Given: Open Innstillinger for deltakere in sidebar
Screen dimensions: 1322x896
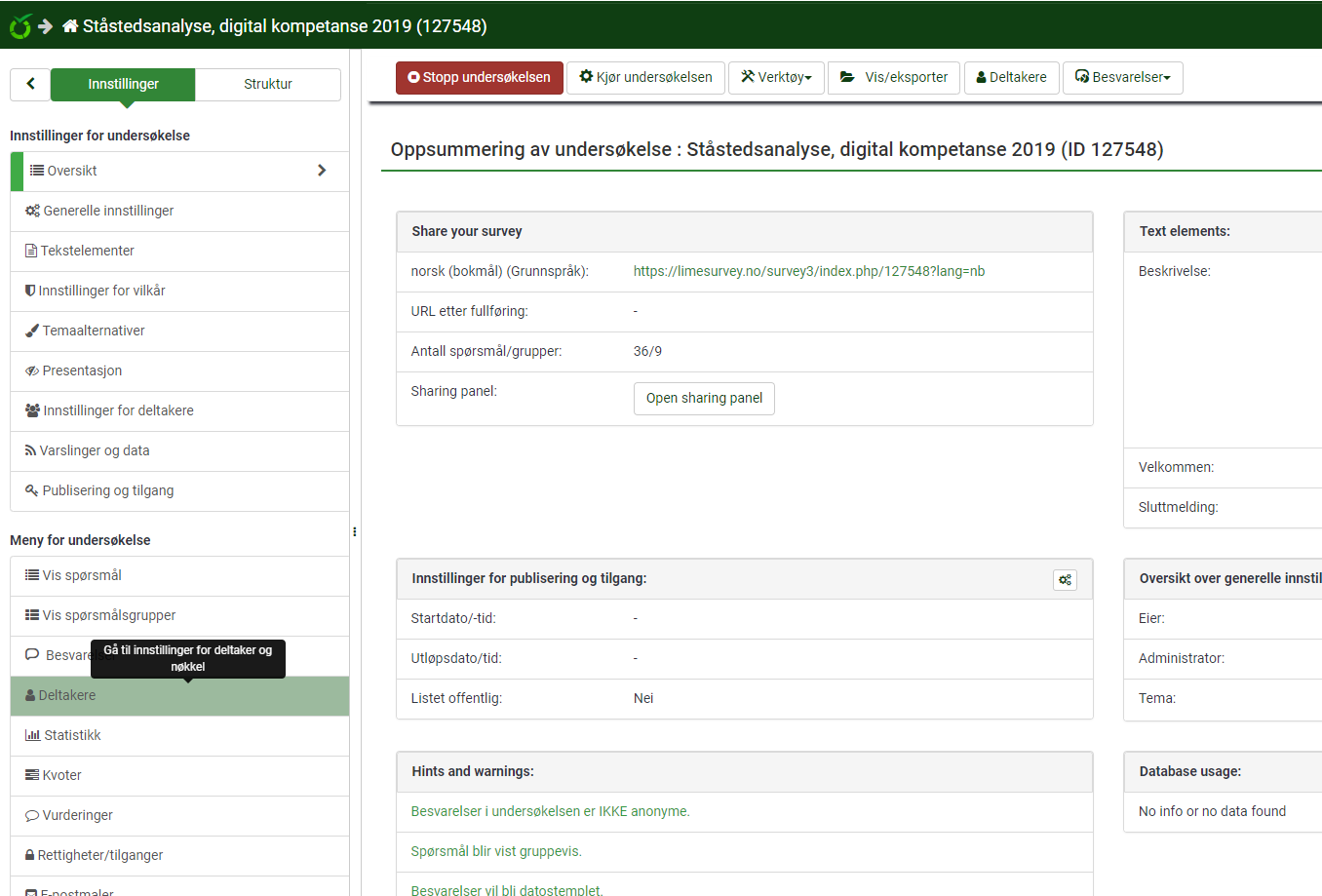Looking at the screenshot, I should [x=118, y=410].
